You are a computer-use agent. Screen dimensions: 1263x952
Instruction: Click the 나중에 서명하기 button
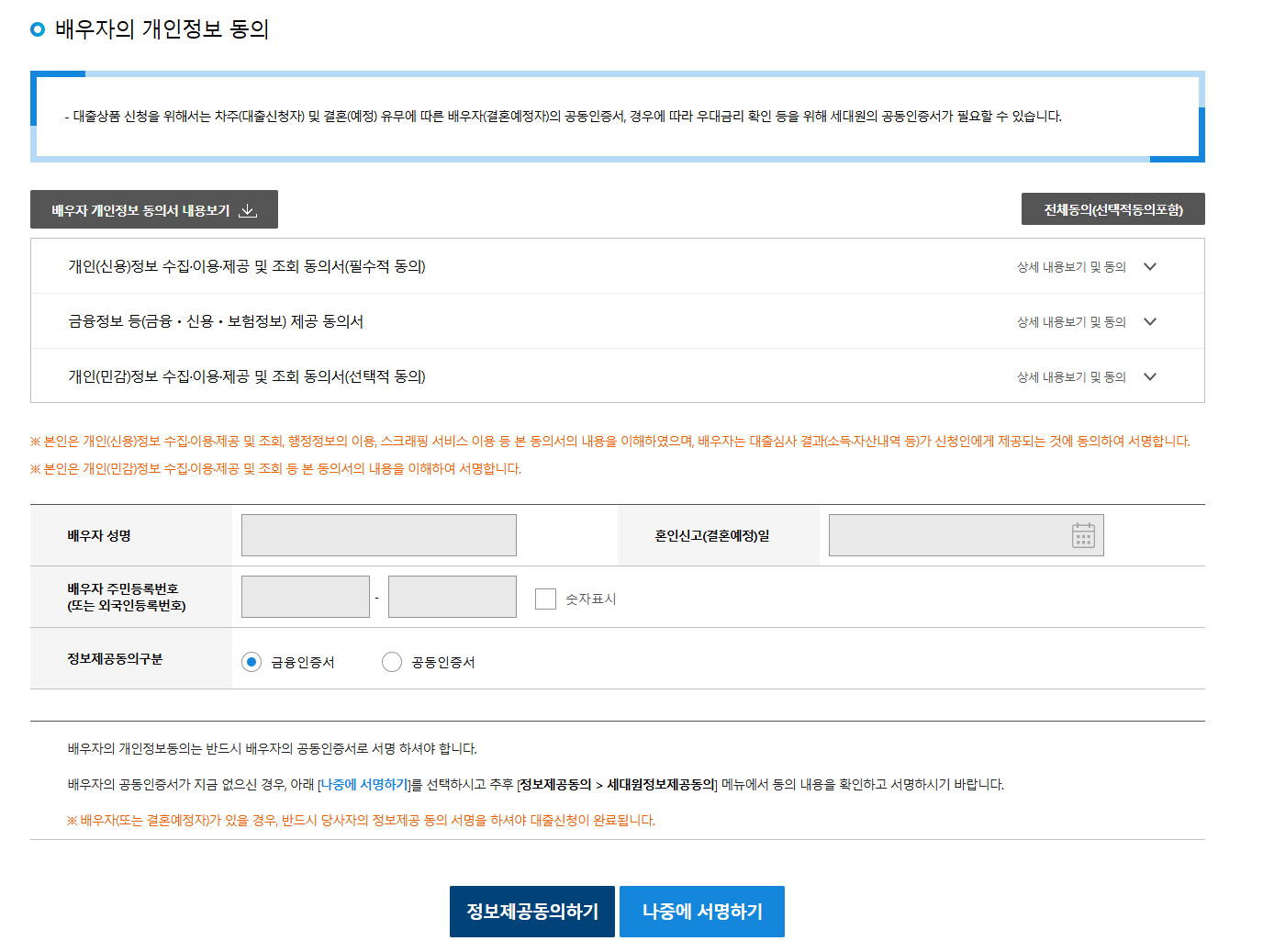(702, 912)
